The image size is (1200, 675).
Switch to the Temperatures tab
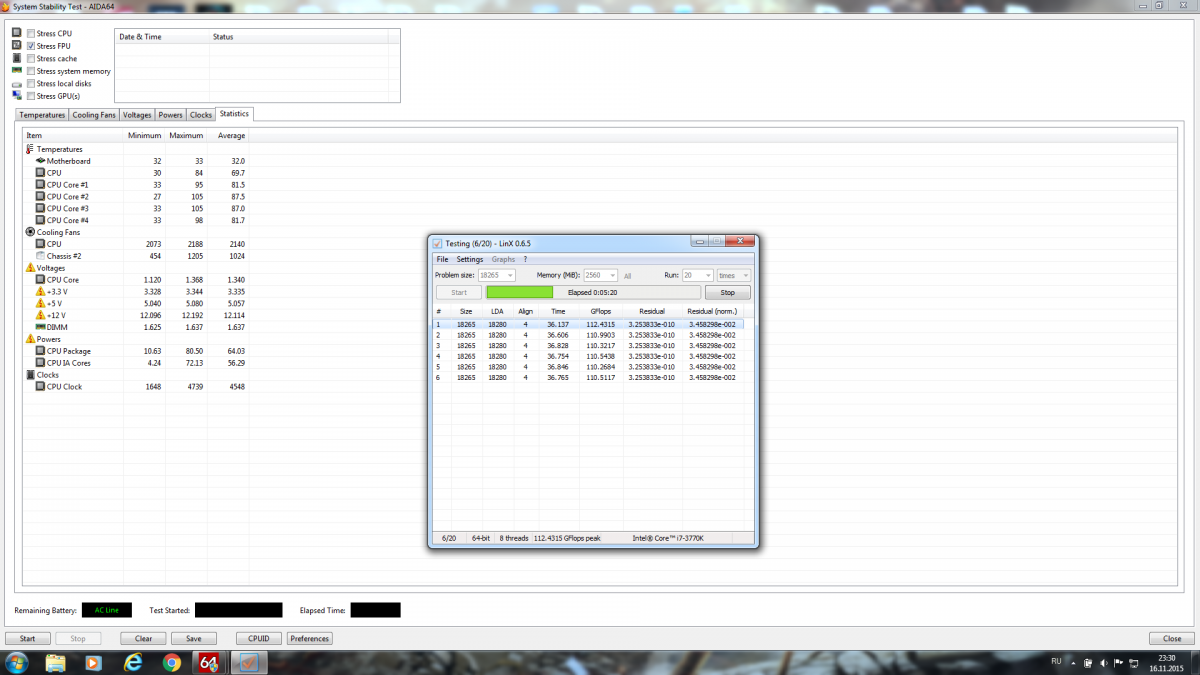point(42,115)
